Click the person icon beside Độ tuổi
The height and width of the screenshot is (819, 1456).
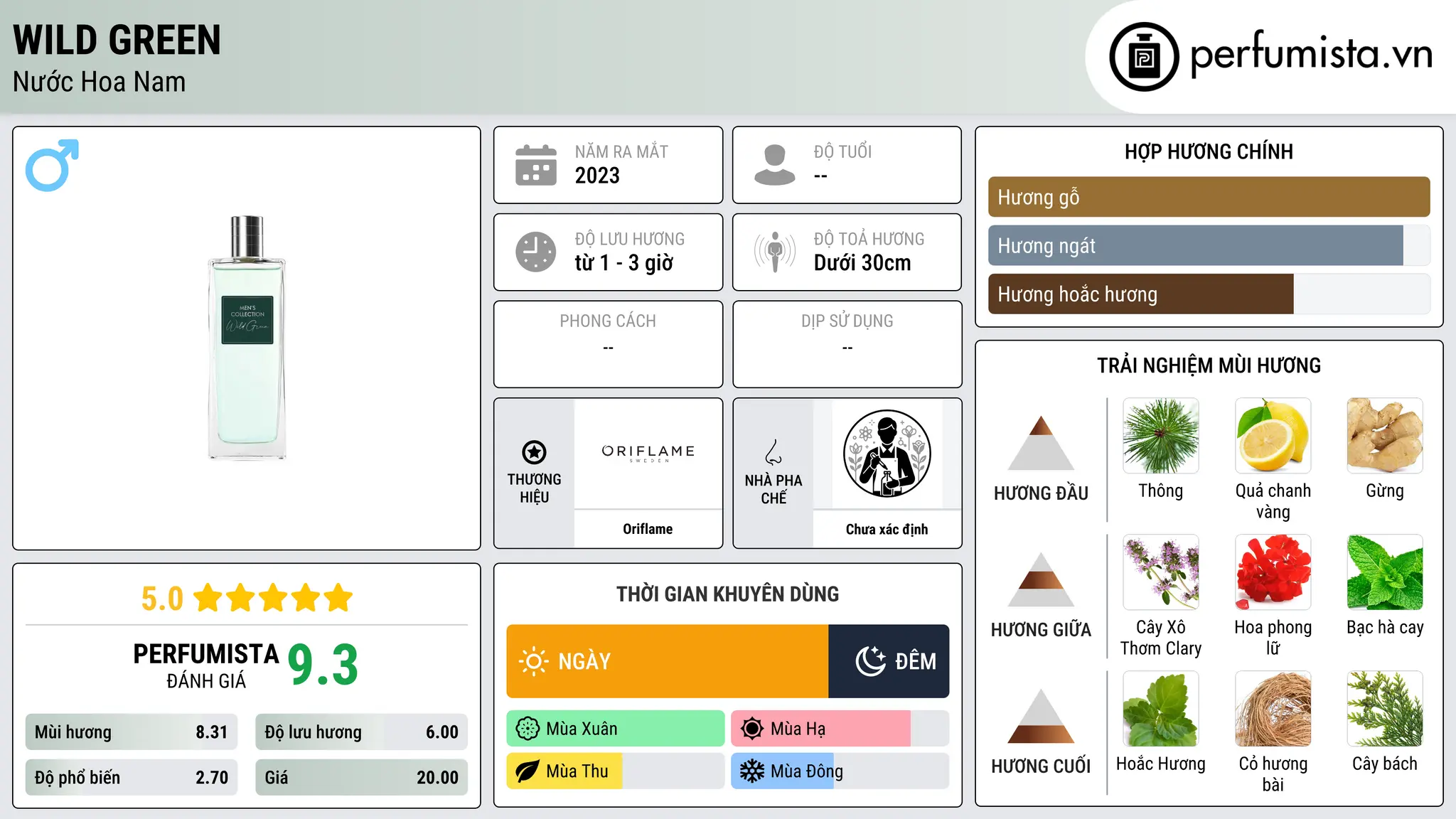pyautogui.click(x=775, y=165)
